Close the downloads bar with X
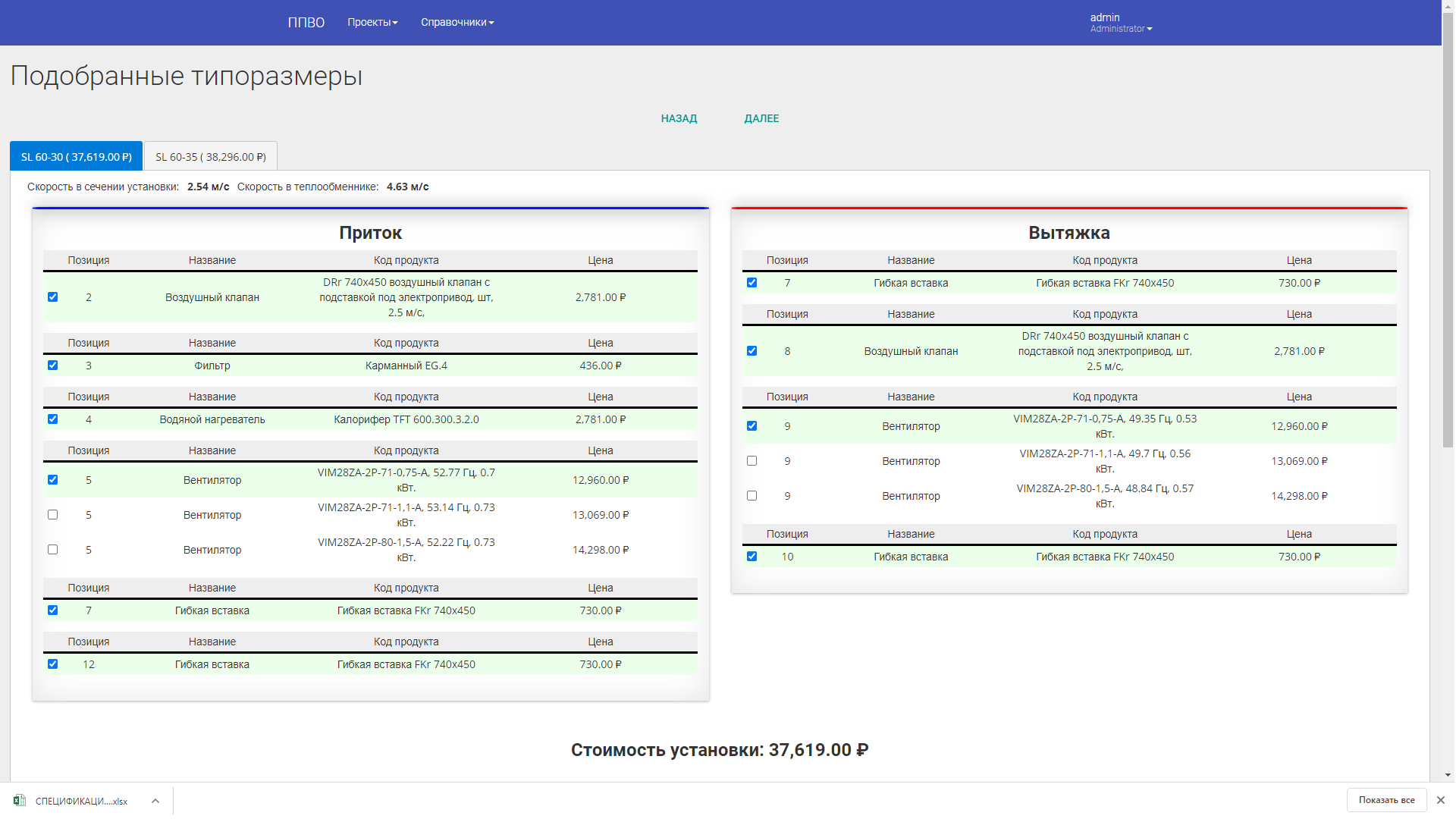This screenshot has height=819, width=1456. coord(1440,800)
